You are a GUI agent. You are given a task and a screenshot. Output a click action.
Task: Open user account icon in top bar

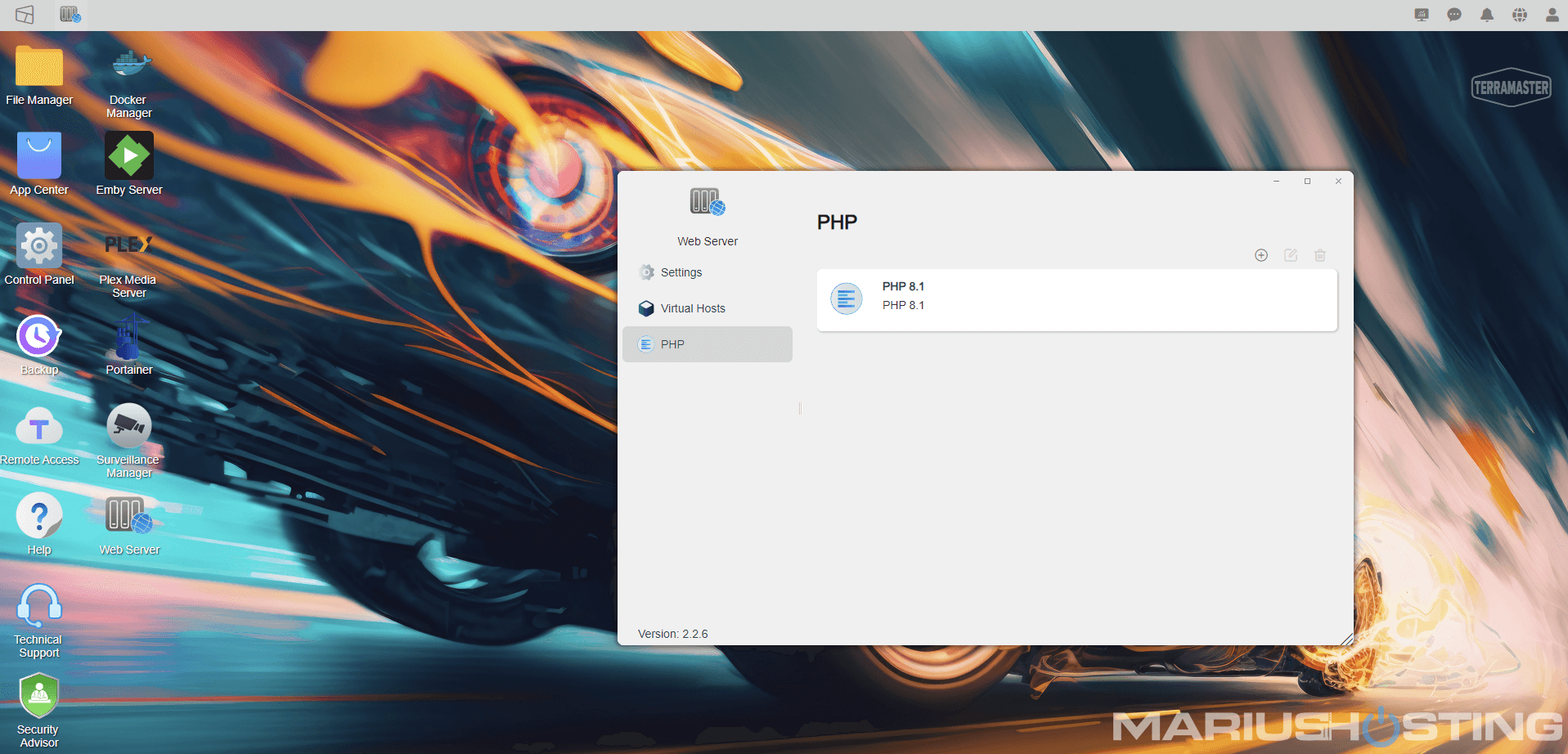coord(1552,15)
